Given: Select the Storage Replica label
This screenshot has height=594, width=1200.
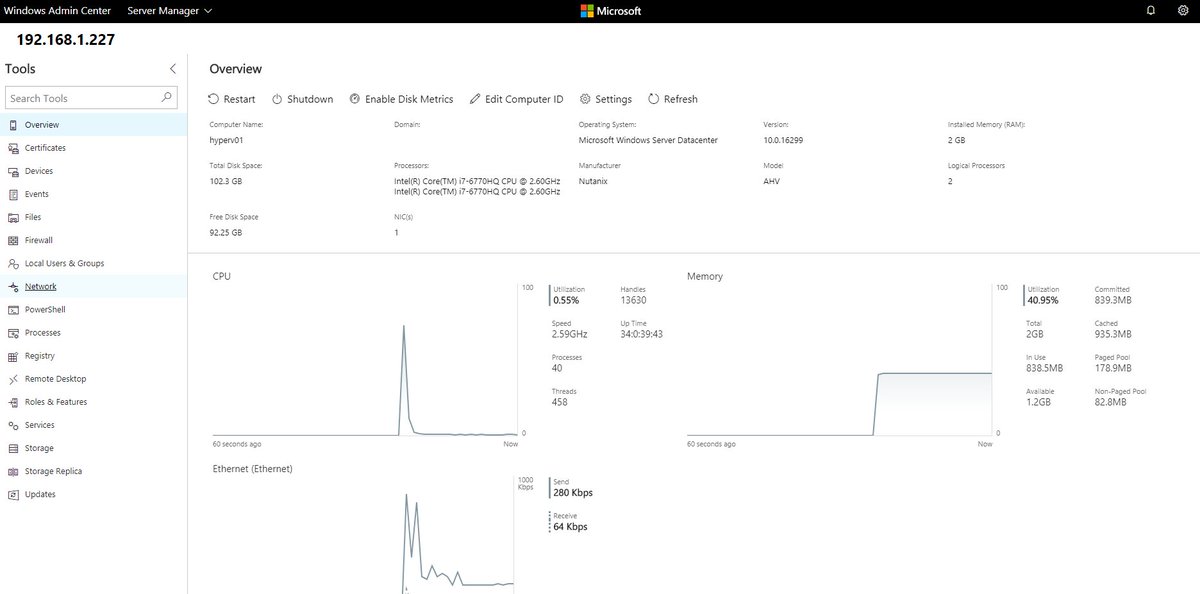Looking at the screenshot, I should pyautogui.click(x=54, y=471).
